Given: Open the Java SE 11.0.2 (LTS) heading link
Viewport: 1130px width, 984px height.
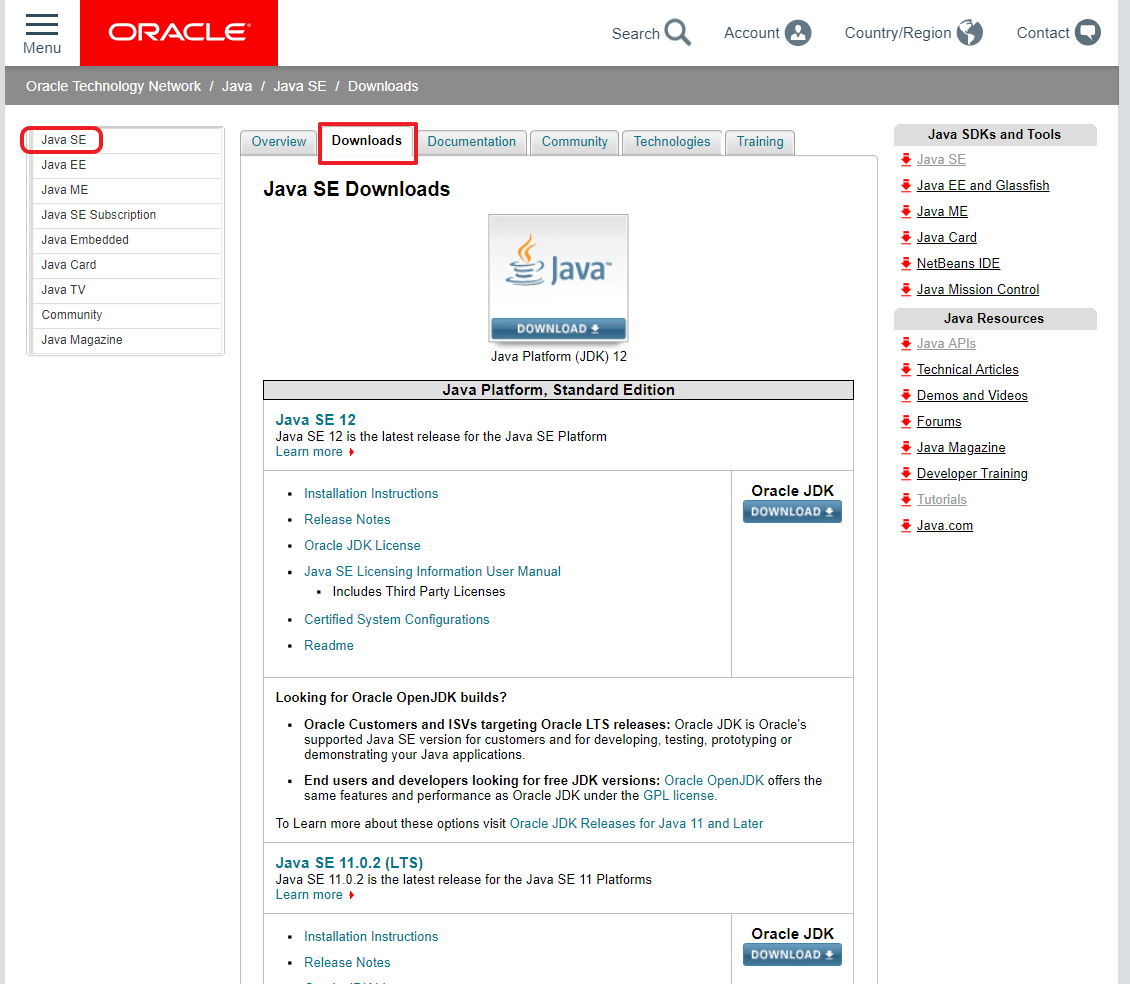Looking at the screenshot, I should click(x=350, y=863).
